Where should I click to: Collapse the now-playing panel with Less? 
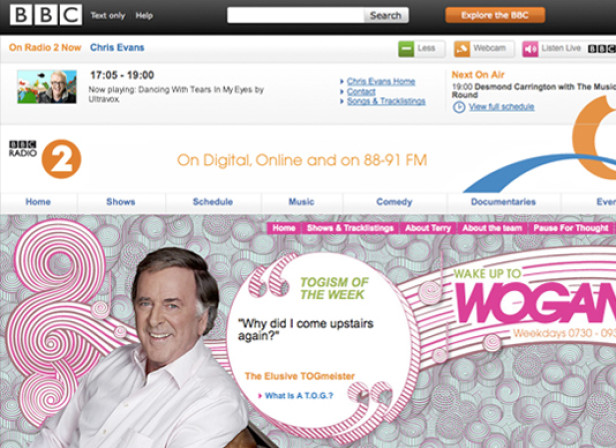(422, 49)
